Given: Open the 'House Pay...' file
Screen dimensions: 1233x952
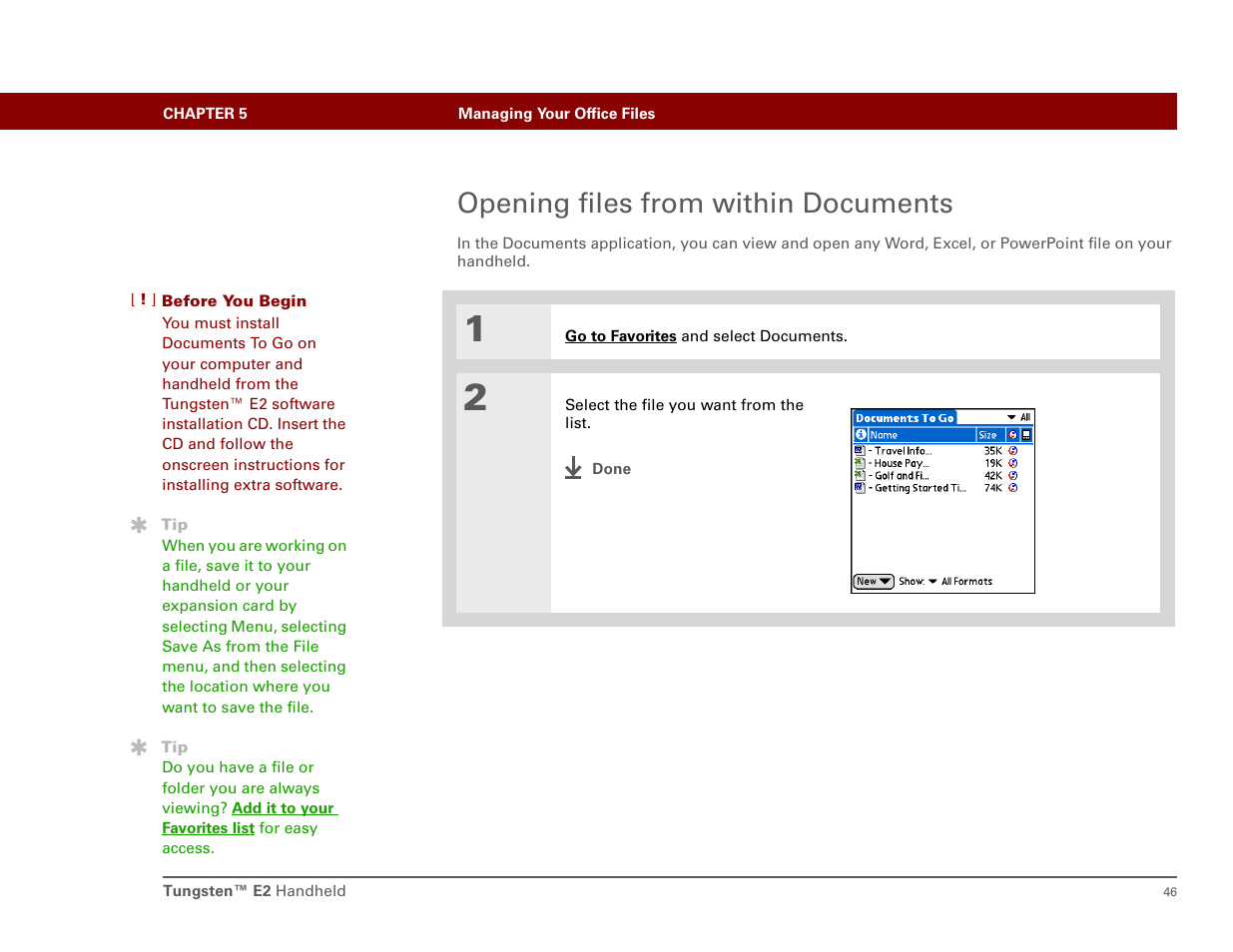Looking at the screenshot, I should (902, 463).
